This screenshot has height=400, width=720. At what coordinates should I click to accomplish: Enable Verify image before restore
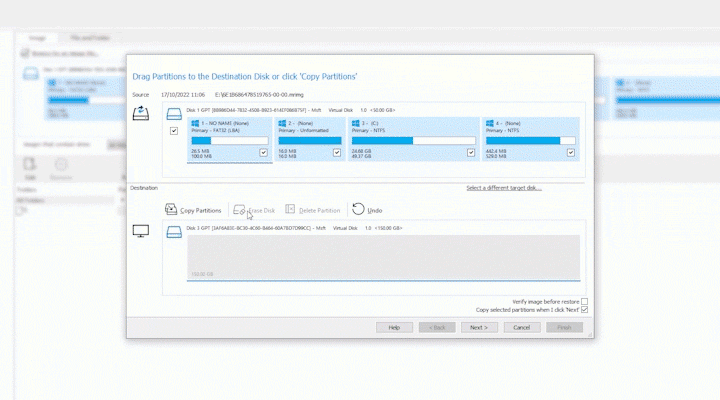[x=585, y=301]
